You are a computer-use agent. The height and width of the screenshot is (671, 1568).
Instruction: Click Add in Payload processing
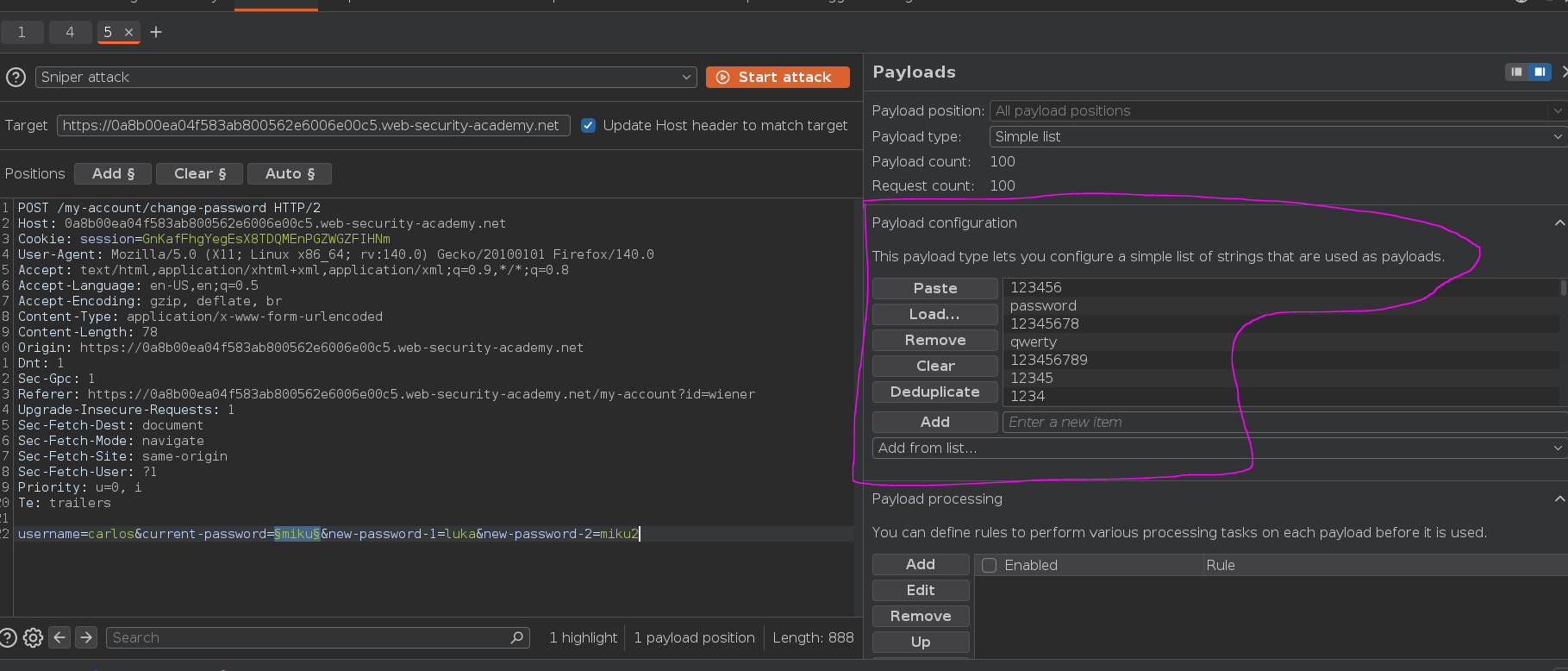click(921, 564)
